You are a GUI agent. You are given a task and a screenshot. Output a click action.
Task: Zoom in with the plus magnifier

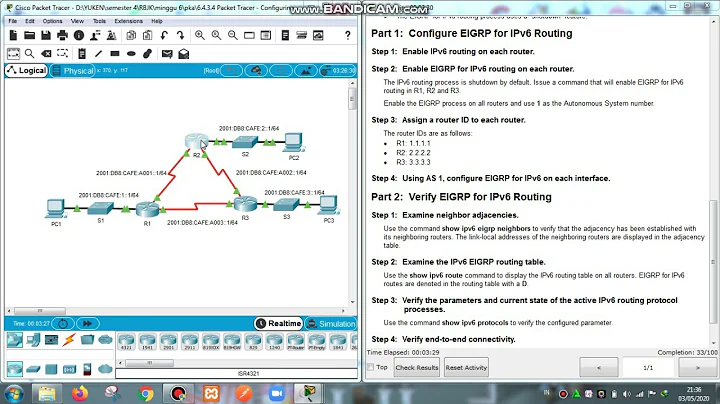[x=200, y=35]
